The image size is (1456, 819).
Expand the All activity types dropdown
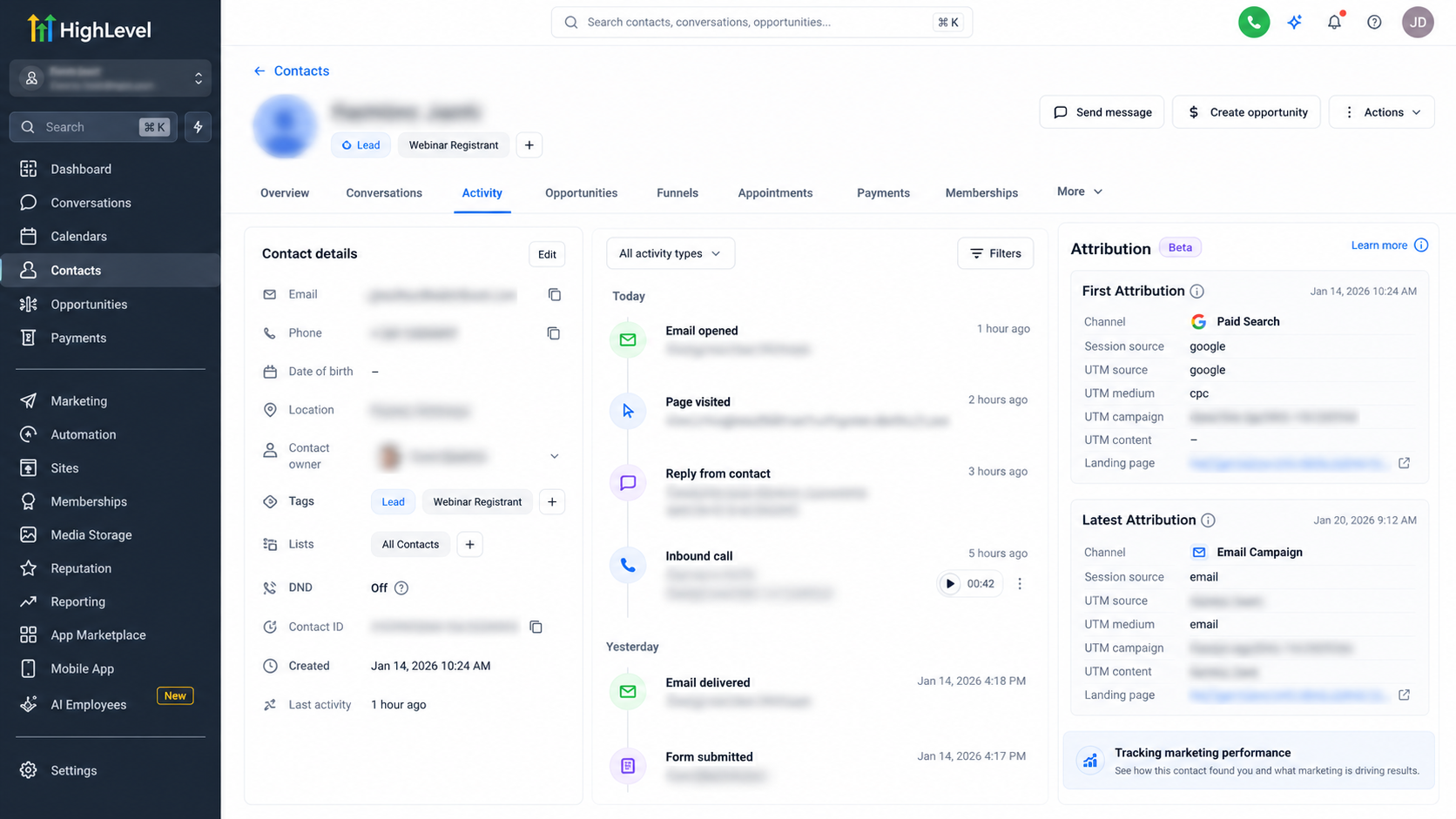click(x=671, y=253)
